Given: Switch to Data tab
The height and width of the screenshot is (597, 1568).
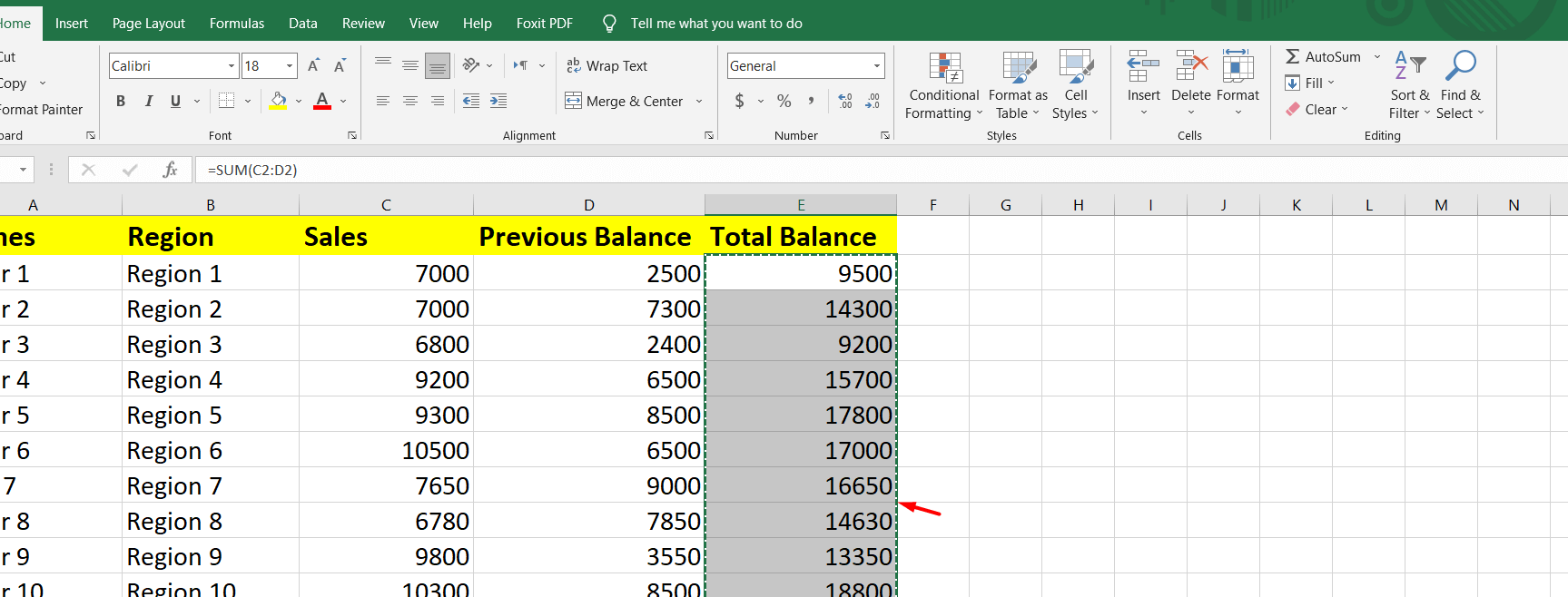Looking at the screenshot, I should click(x=303, y=24).
